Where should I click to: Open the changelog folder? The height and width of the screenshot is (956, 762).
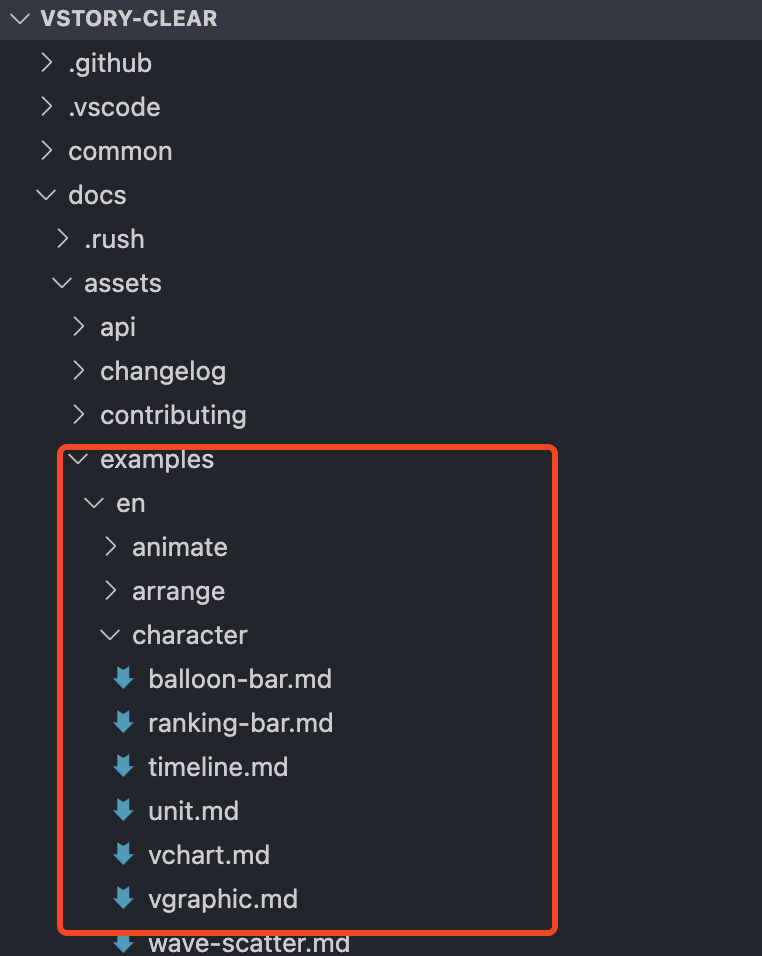click(x=163, y=371)
